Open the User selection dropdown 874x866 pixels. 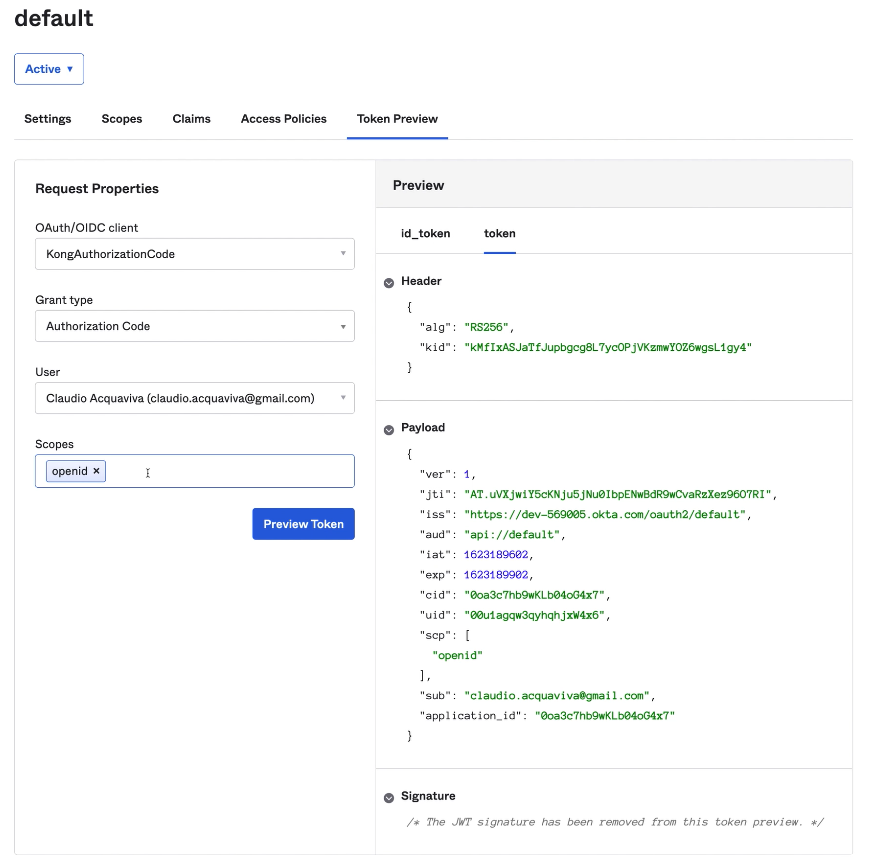tap(194, 398)
